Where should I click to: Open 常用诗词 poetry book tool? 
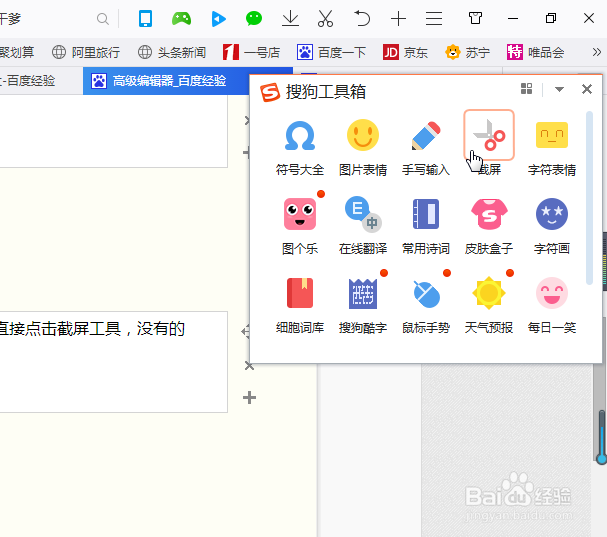426,226
